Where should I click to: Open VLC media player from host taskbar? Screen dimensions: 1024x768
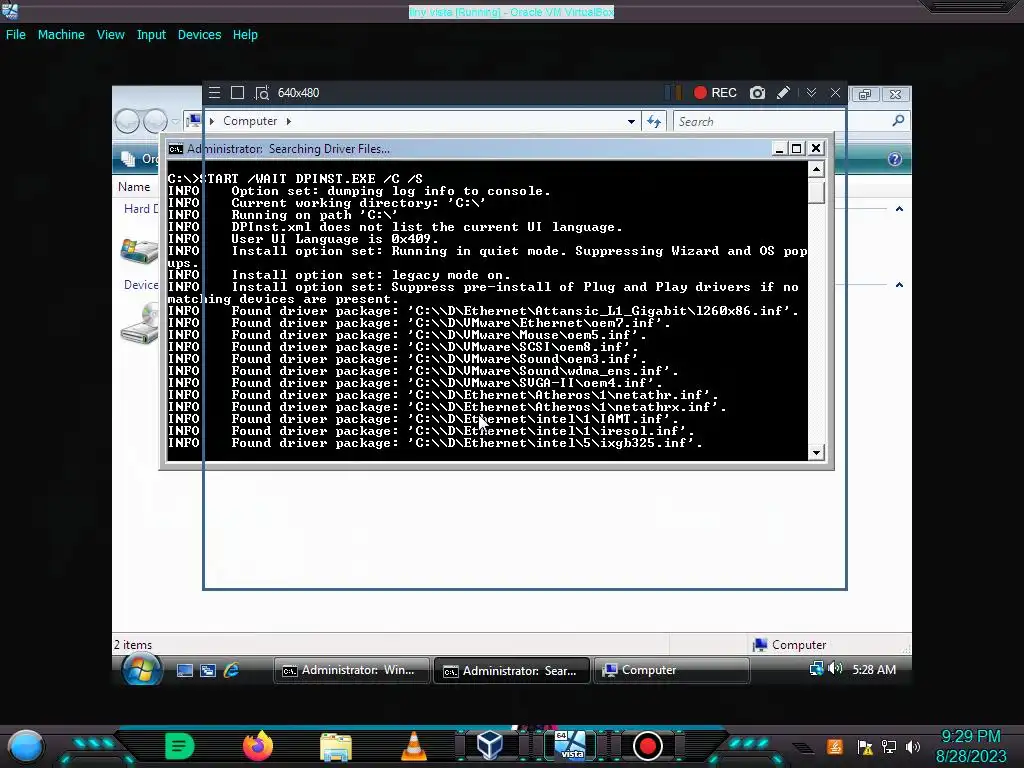pos(413,746)
